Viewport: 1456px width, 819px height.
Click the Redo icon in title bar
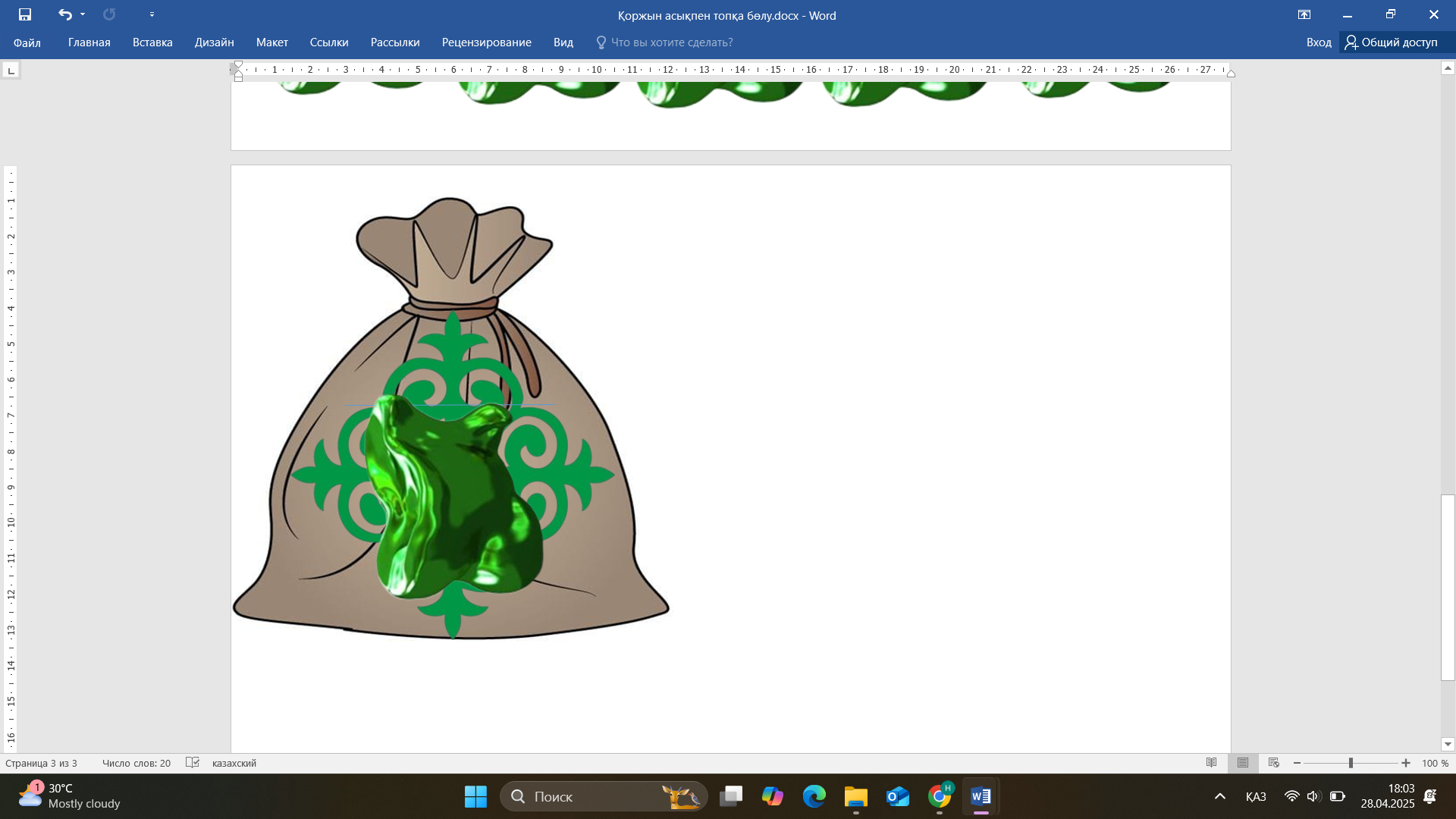(x=109, y=14)
